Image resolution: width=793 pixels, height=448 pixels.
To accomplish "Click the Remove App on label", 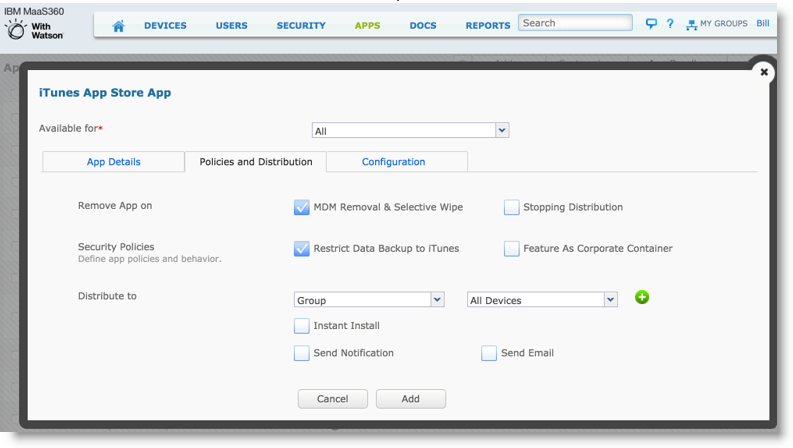I will tap(115, 206).
